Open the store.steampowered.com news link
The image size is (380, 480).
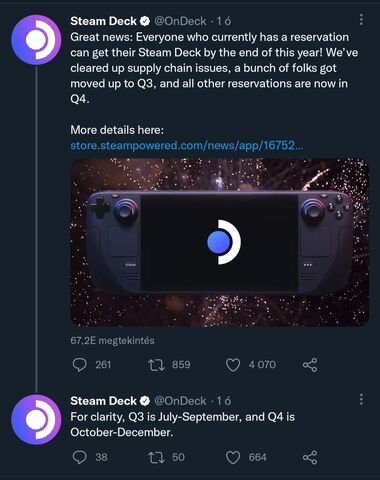click(187, 146)
